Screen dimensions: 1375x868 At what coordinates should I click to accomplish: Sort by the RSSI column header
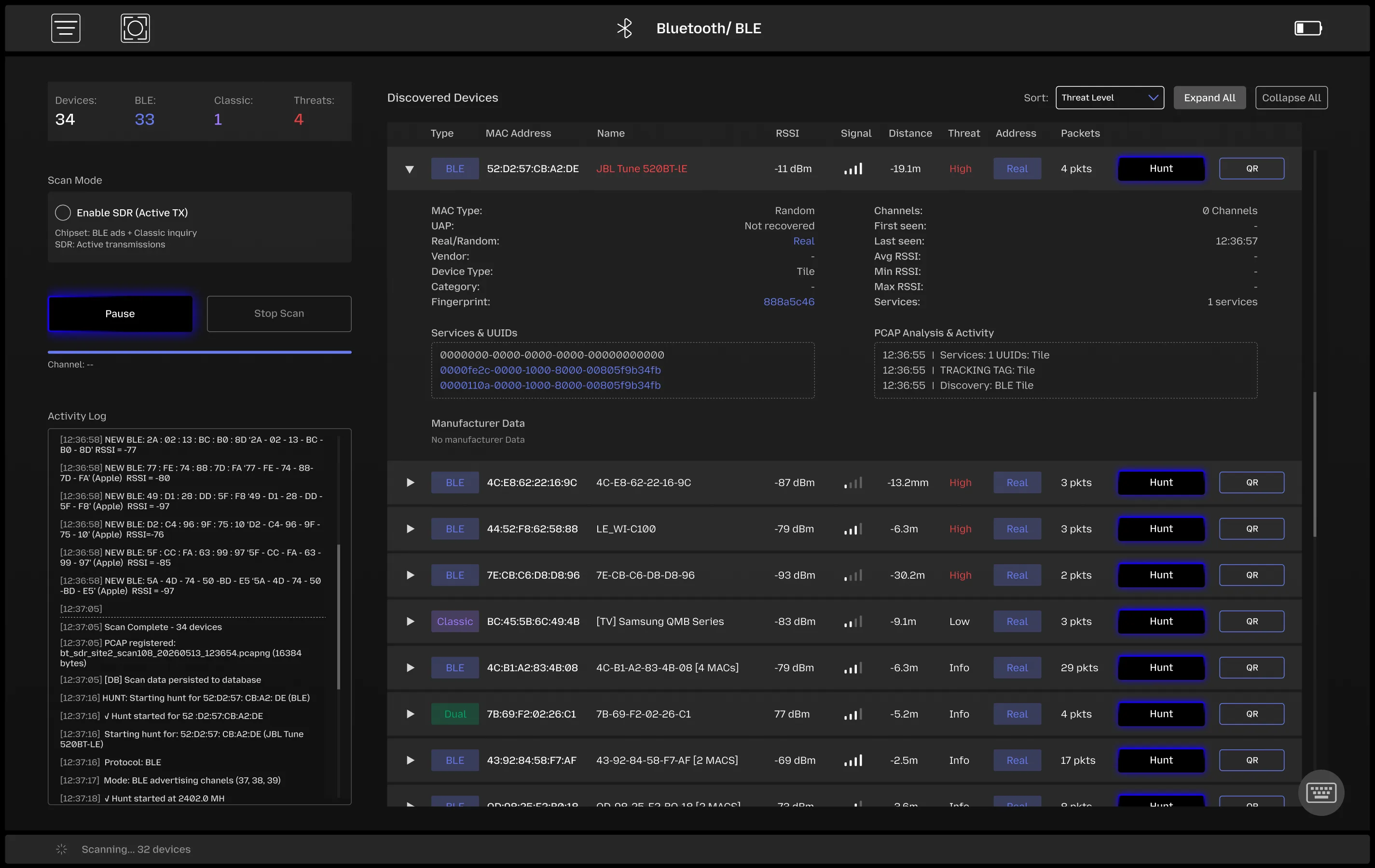787,133
